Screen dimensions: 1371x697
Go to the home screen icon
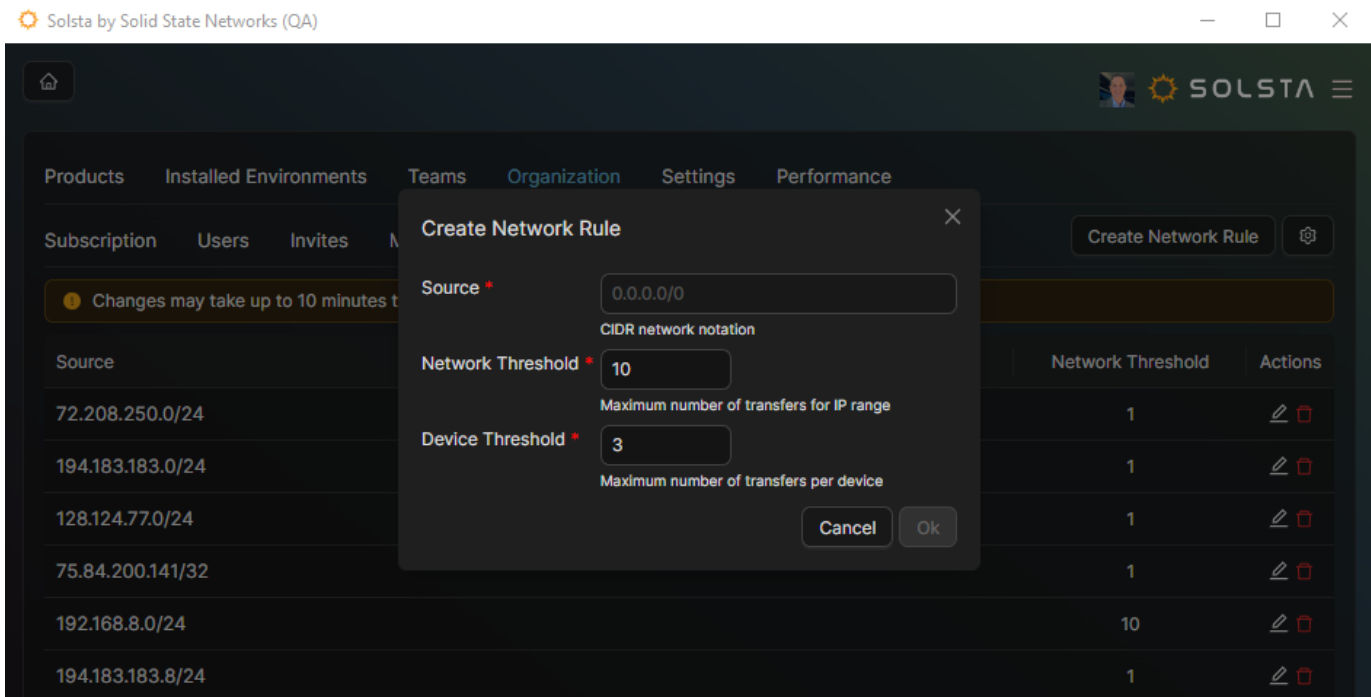pyautogui.click(x=48, y=83)
